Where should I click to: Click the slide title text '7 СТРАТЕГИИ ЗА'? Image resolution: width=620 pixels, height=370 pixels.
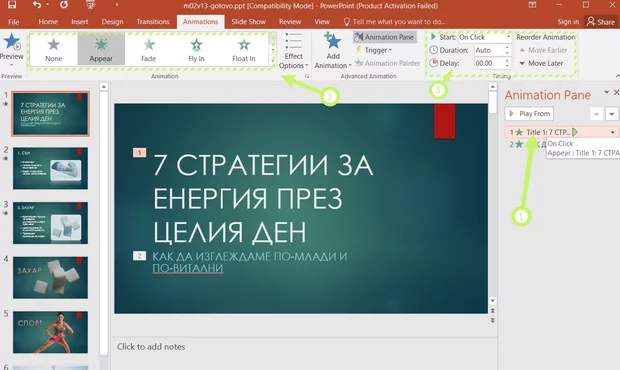pyautogui.click(x=263, y=164)
